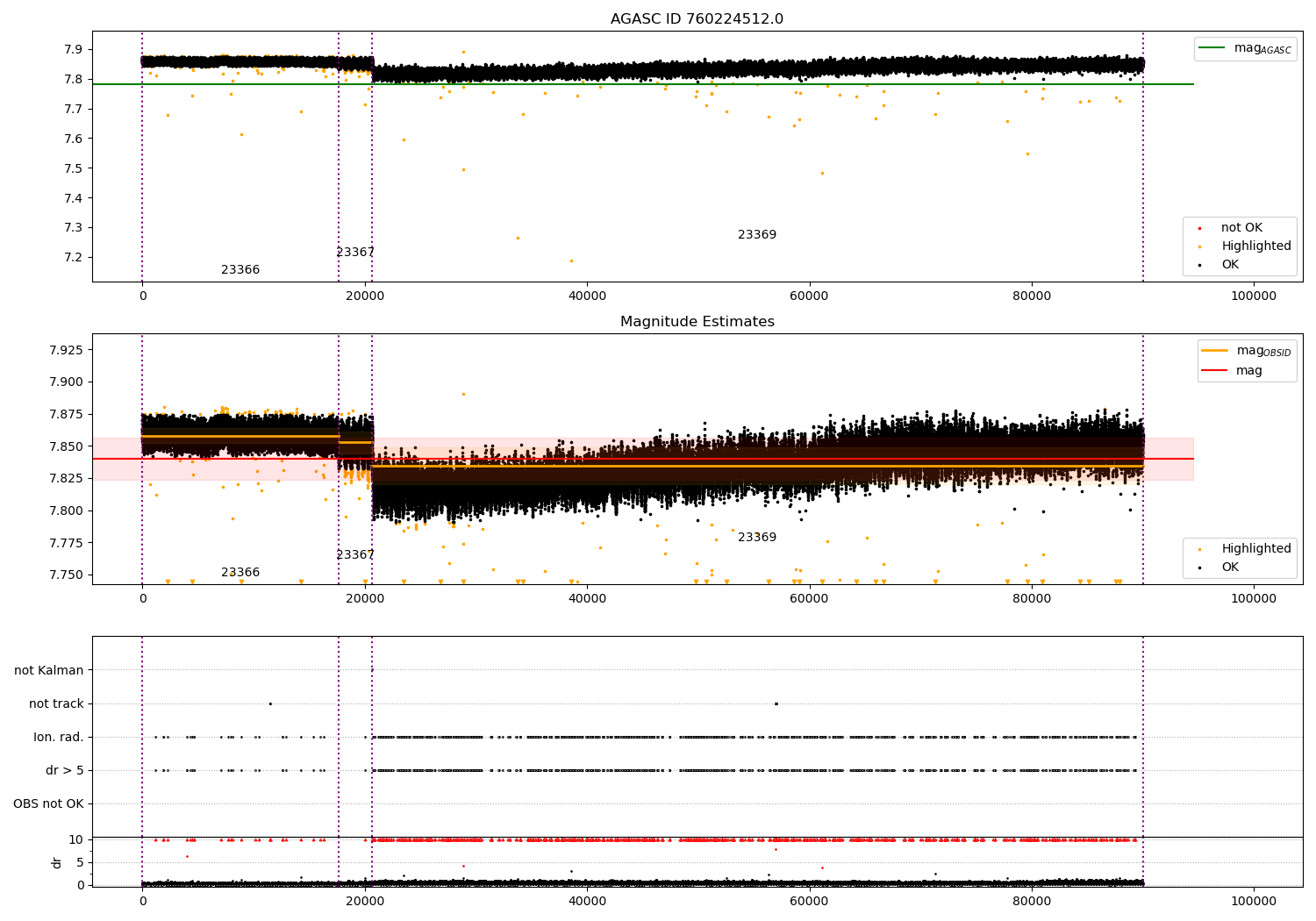Click the '23366' annotation in the top plot
This screenshot has width=1316, height=921.
point(240,270)
